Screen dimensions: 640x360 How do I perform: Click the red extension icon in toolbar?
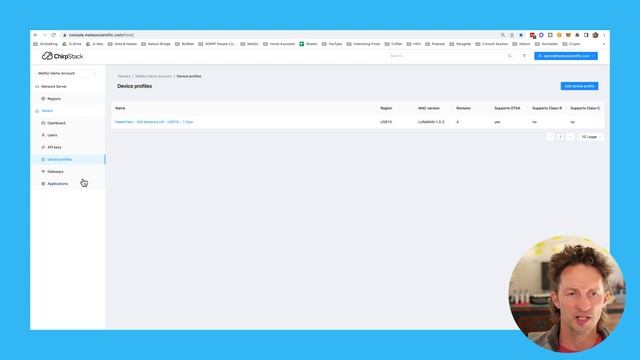[532, 35]
